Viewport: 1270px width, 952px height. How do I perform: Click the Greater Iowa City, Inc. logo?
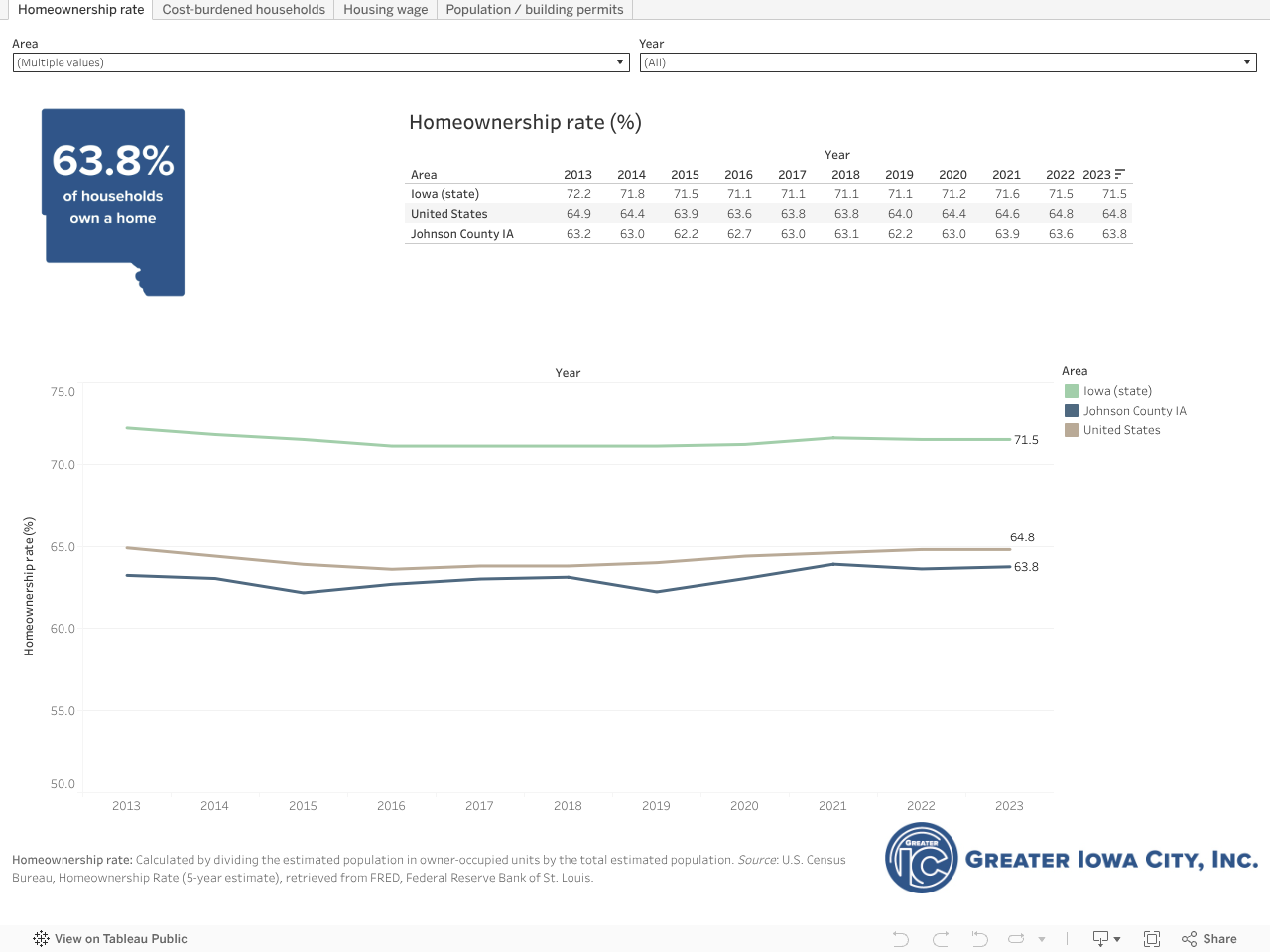1072,859
